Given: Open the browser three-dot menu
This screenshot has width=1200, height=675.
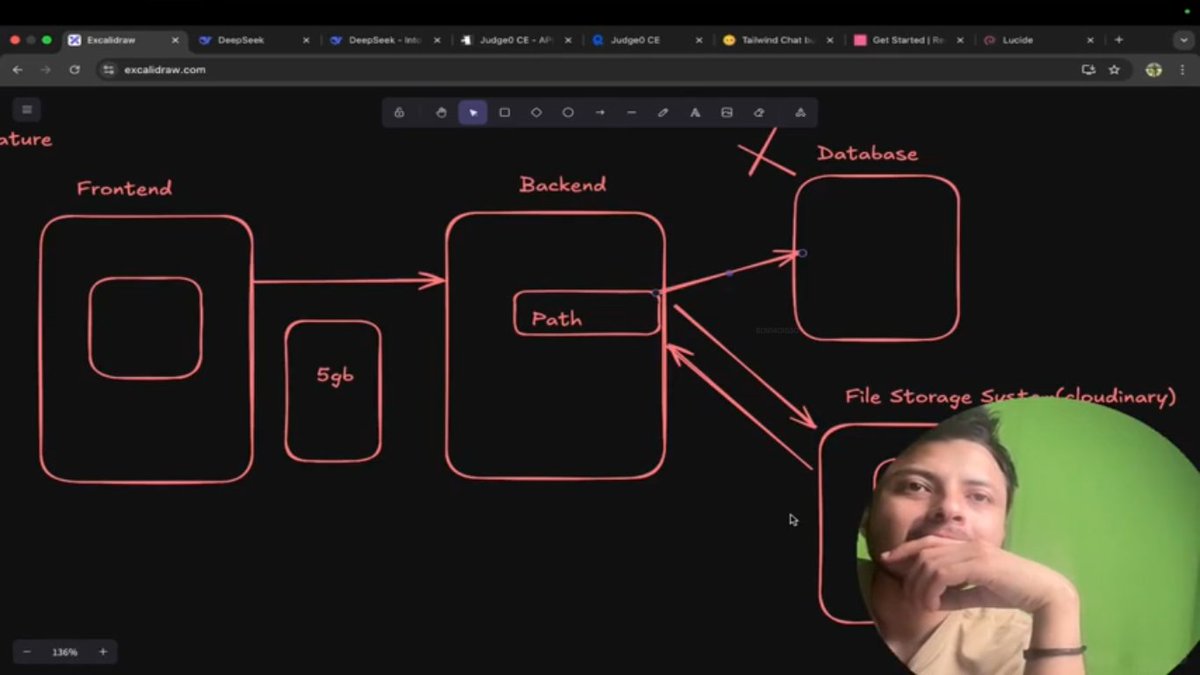Looking at the screenshot, I should [x=1184, y=70].
